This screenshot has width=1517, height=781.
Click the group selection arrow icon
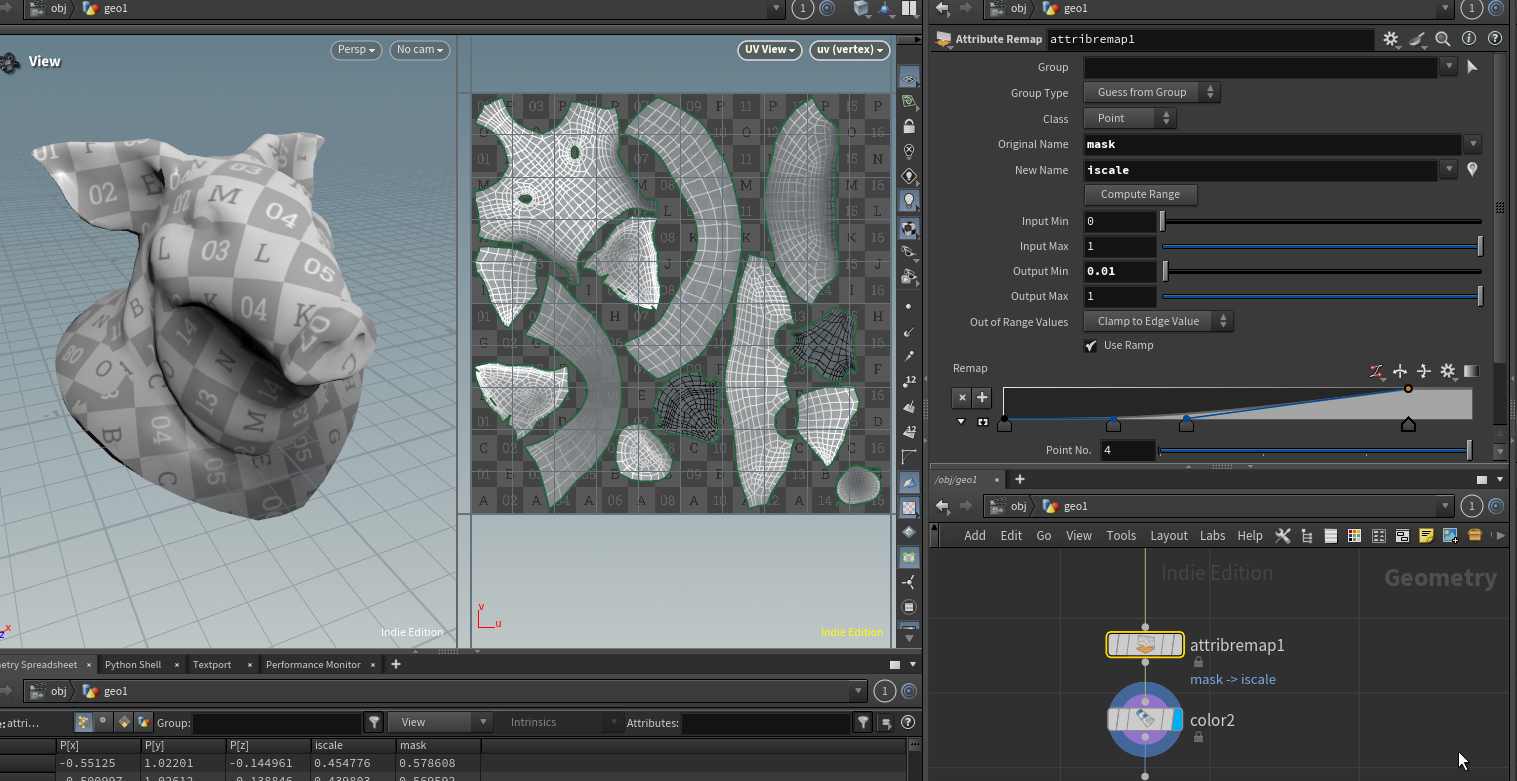click(1472, 67)
